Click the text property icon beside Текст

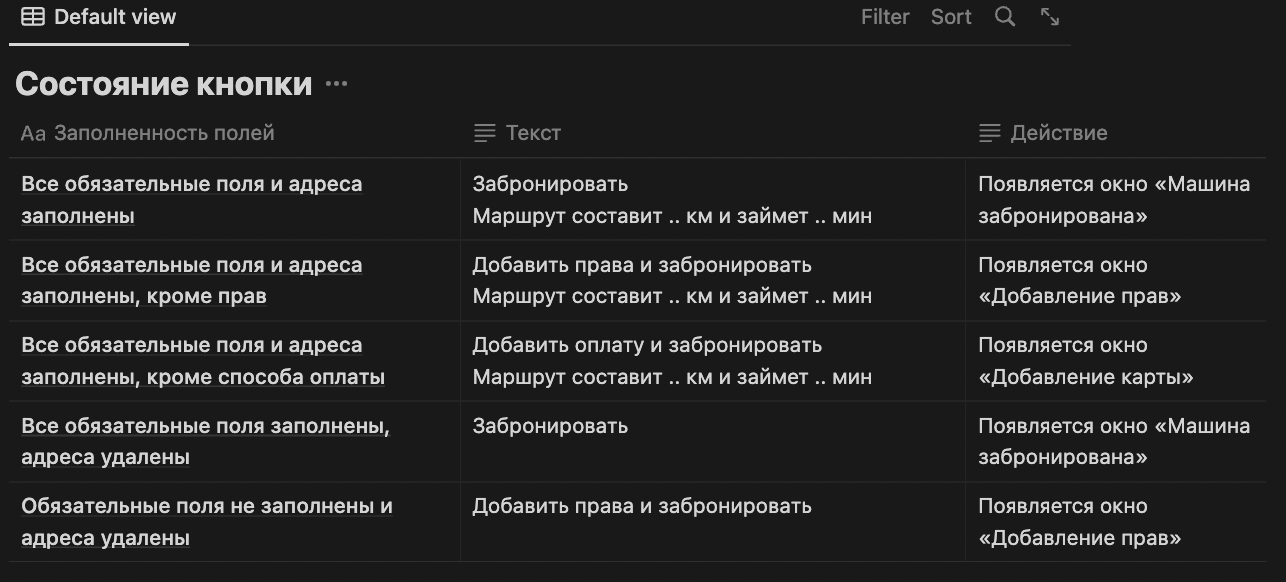tap(485, 132)
